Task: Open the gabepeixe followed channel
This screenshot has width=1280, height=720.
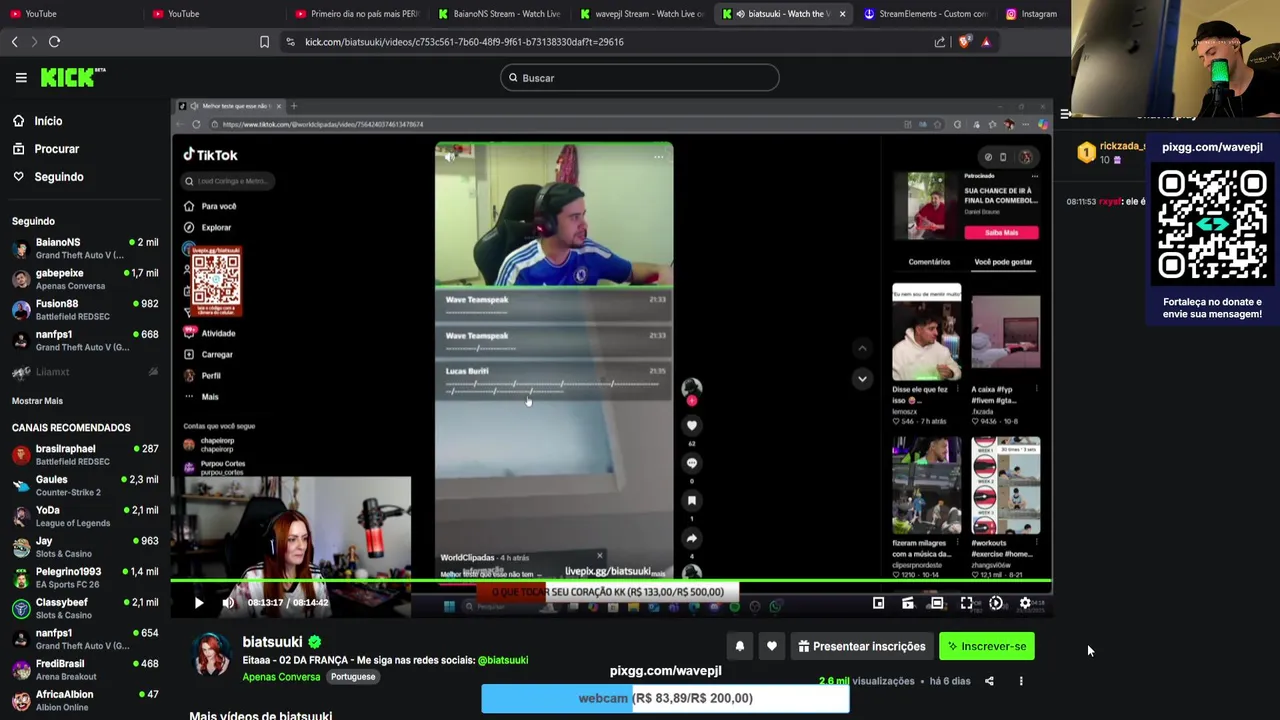Action: coord(85,279)
